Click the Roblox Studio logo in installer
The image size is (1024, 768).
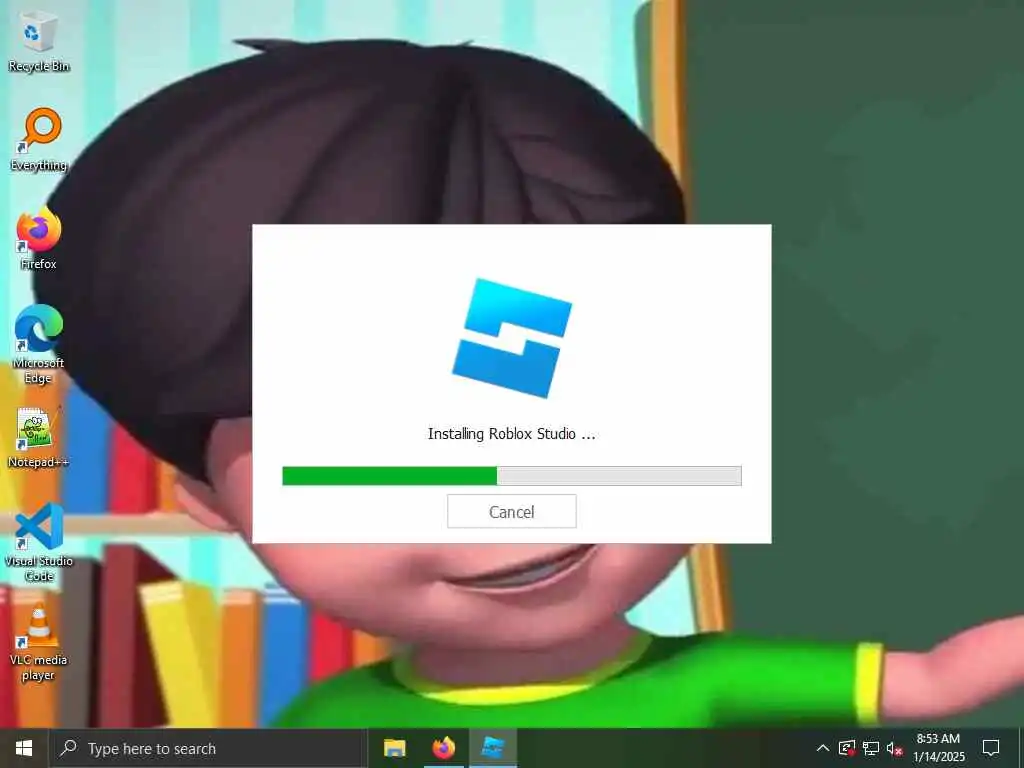tap(512, 338)
